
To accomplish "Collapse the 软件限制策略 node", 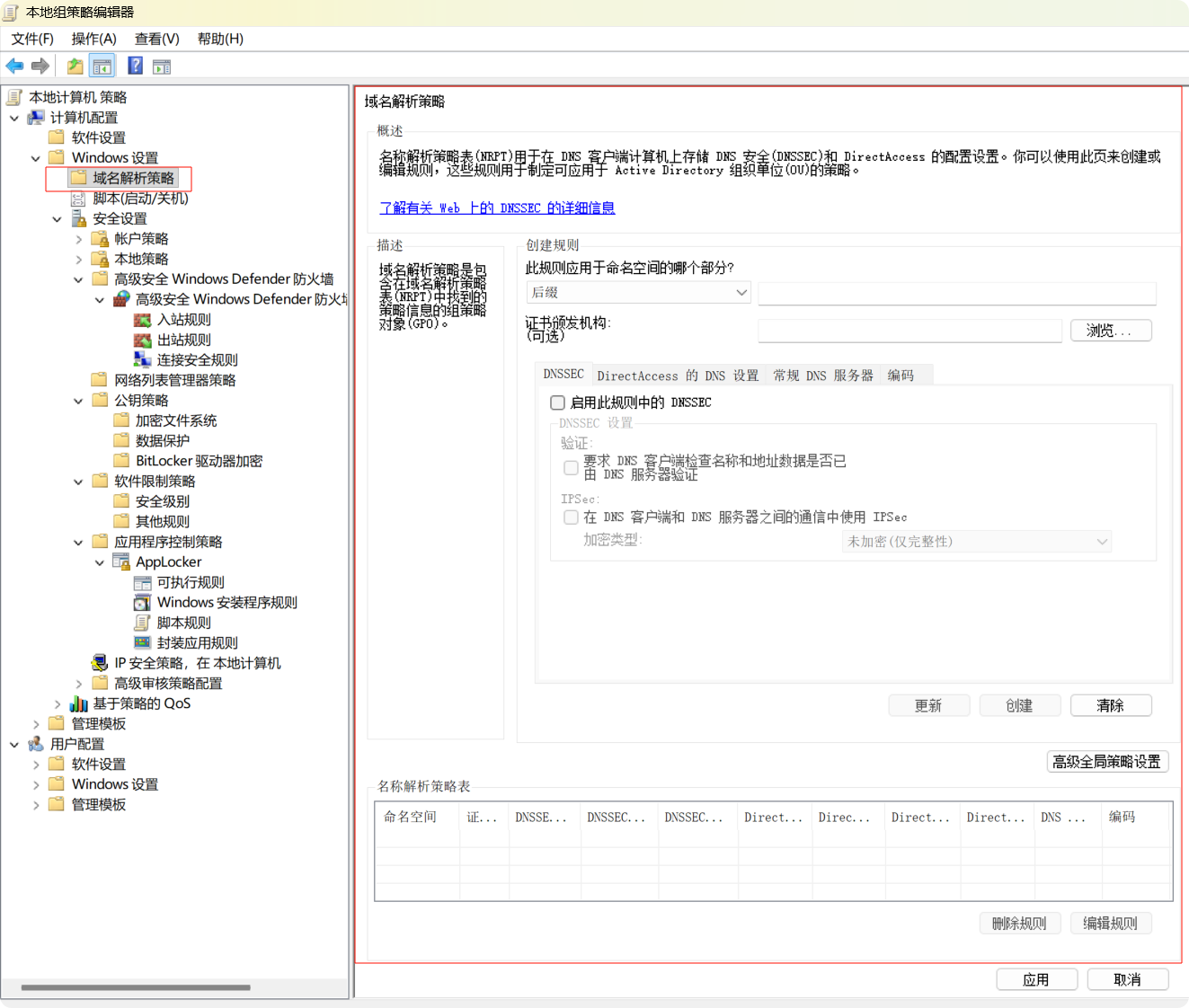I will point(79,482).
